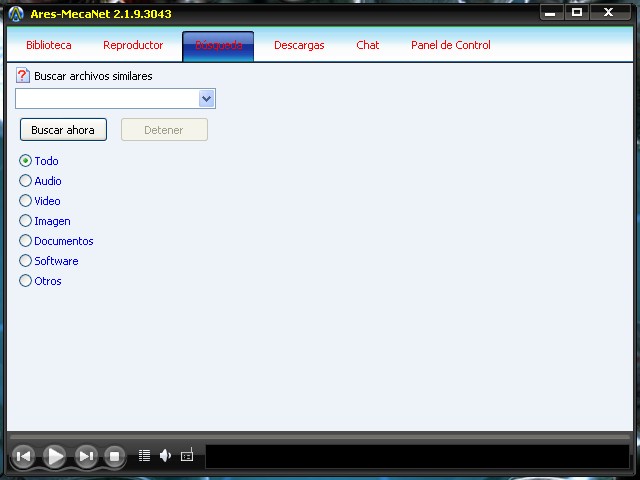
Task: Click the Ares logo in title bar
Action: [x=16, y=14]
